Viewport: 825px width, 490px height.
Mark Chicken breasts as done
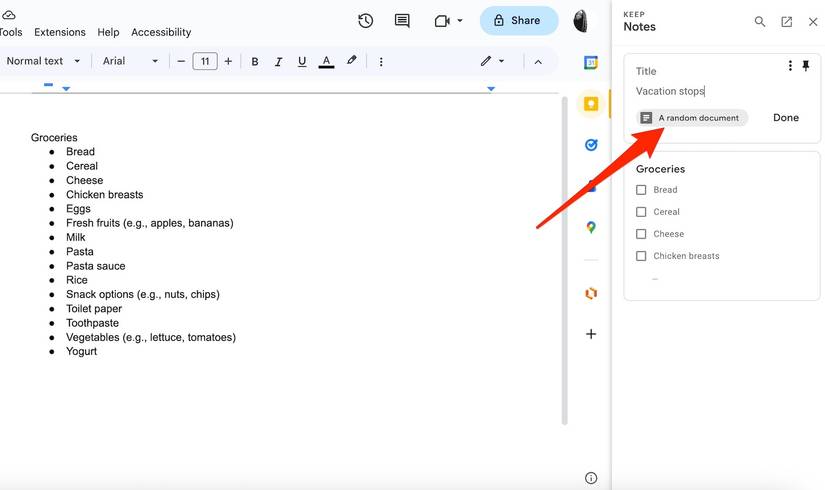click(x=642, y=256)
